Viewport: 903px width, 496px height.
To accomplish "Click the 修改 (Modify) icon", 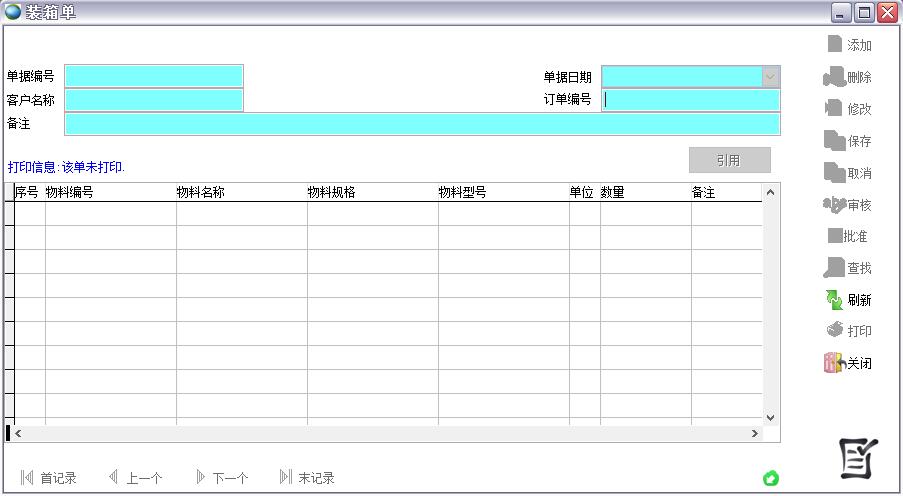I will click(834, 108).
